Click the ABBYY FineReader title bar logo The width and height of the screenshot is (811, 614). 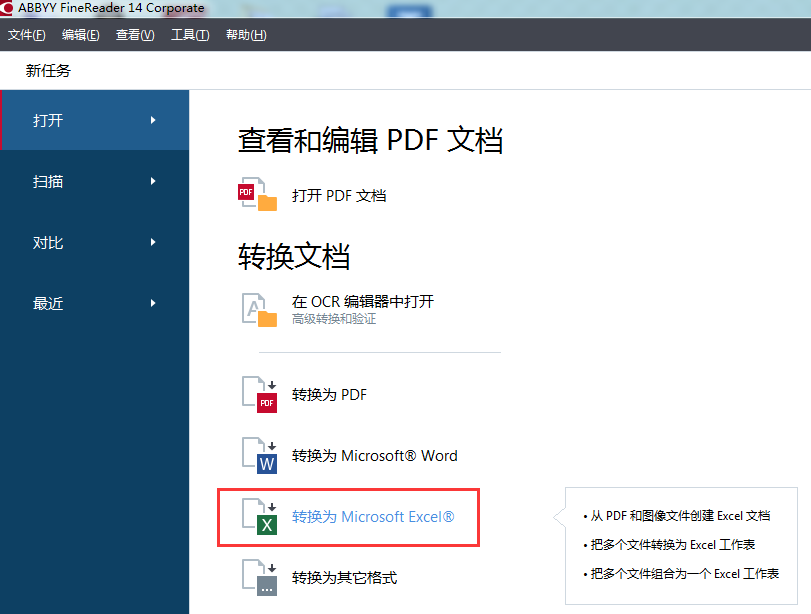coord(8,8)
